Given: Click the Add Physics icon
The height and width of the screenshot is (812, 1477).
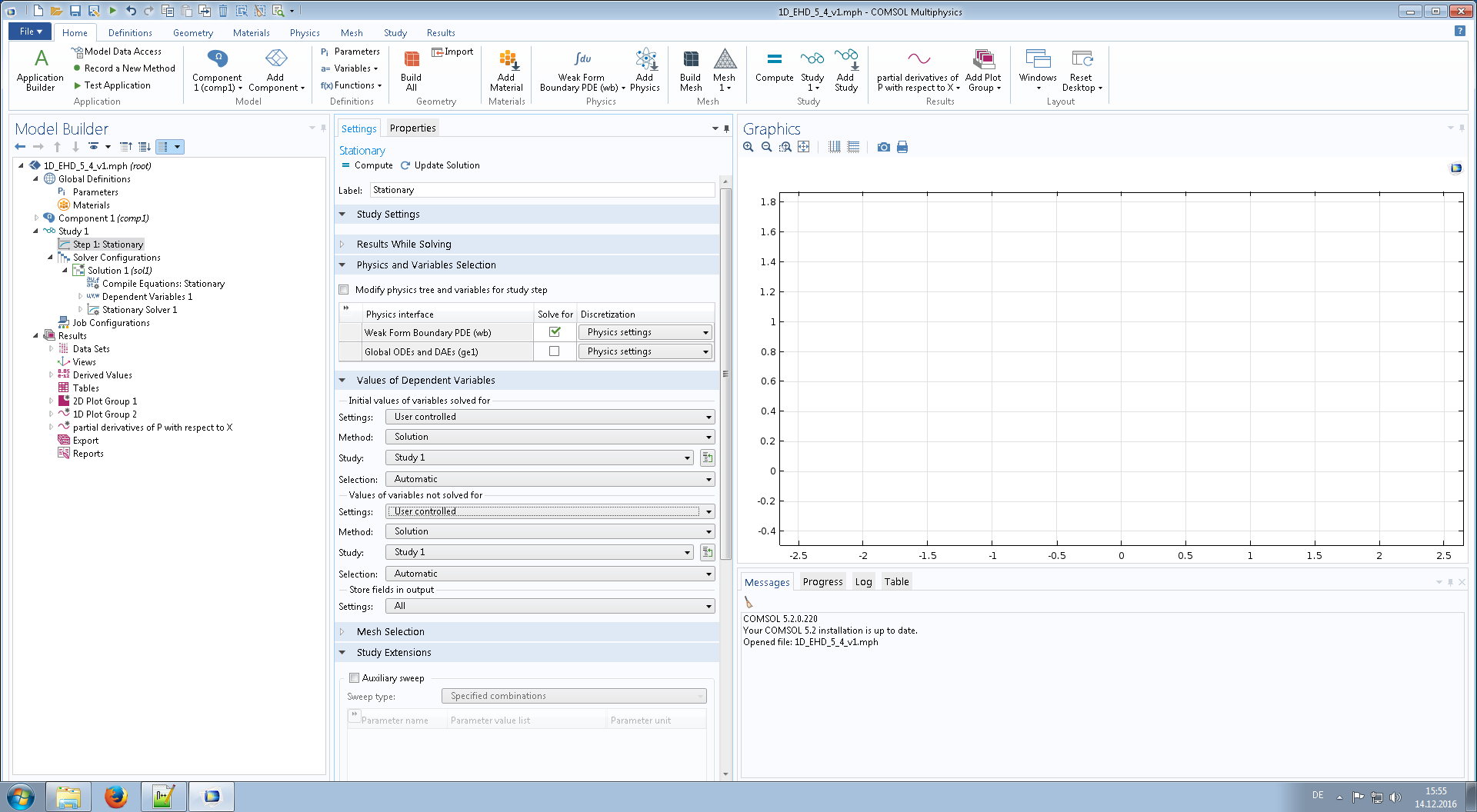Looking at the screenshot, I should [645, 70].
